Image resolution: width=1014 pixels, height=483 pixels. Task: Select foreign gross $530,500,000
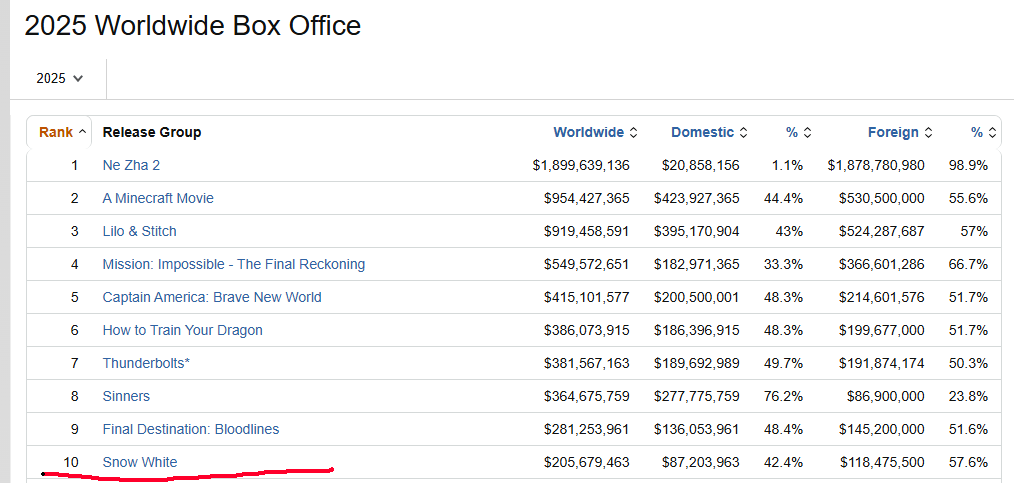[x=881, y=198]
